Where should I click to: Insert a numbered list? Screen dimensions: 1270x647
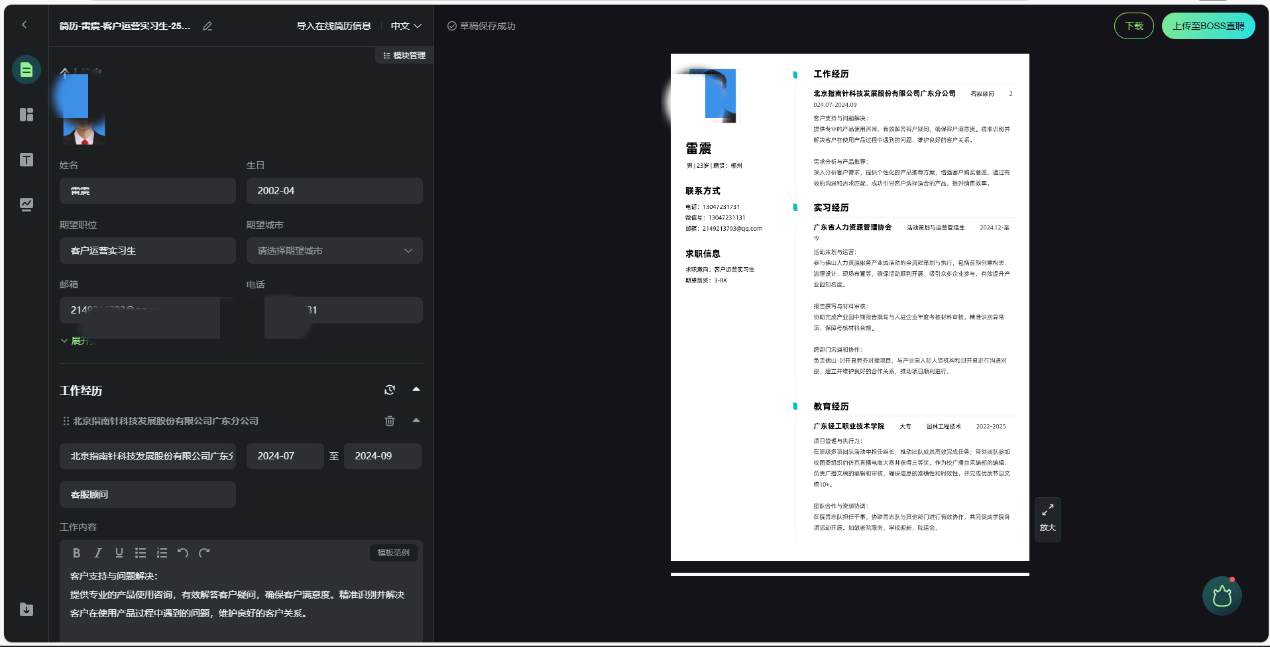[x=161, y=553]
